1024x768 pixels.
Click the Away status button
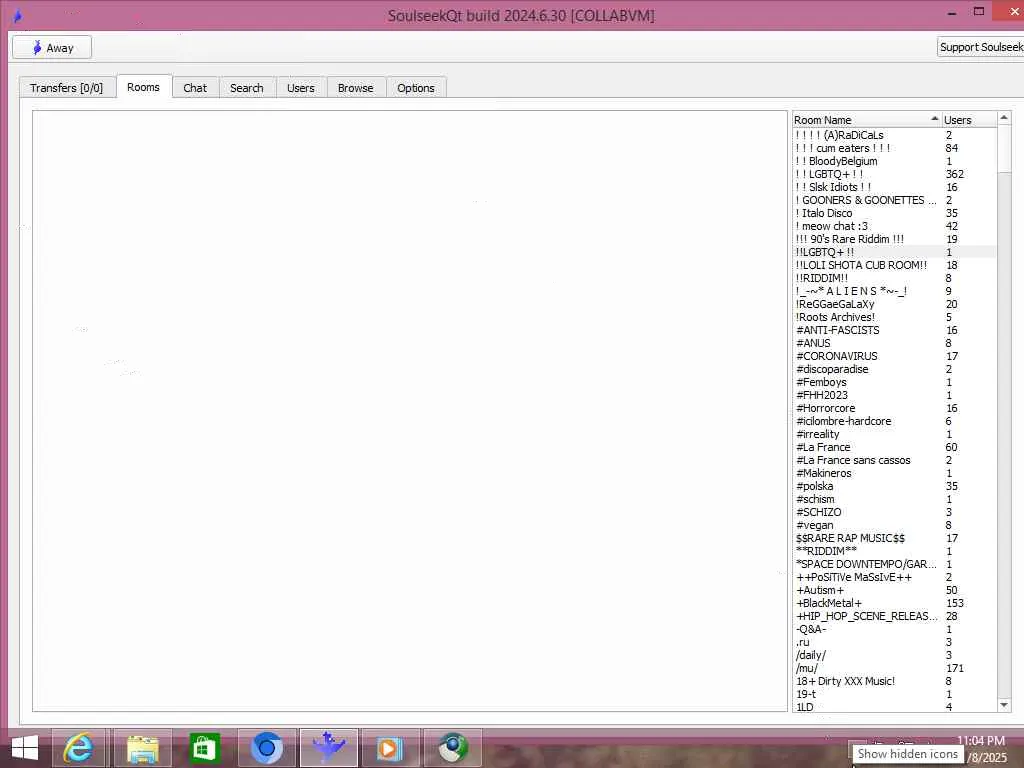coord(52,48)
